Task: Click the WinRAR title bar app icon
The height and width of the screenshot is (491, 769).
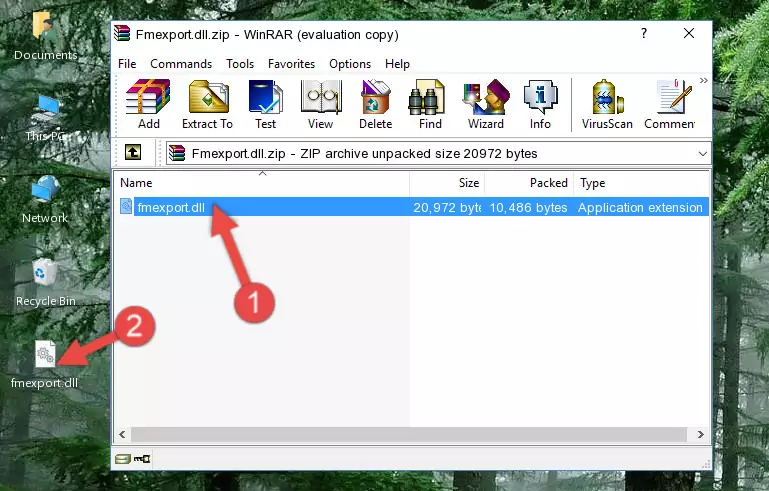Action: coord(122,33)
